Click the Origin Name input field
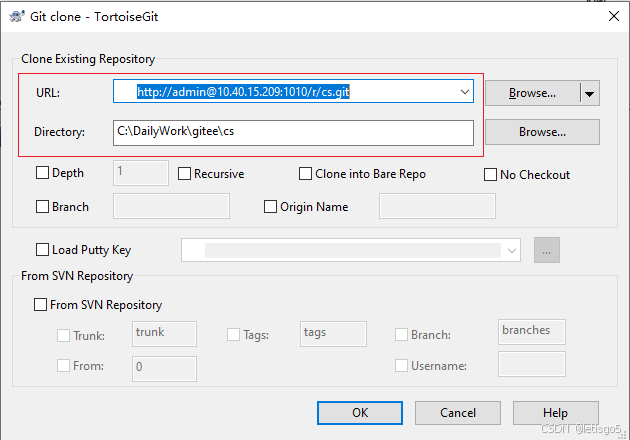This screenshot has width=630, height=440. (x=437, y=206)
